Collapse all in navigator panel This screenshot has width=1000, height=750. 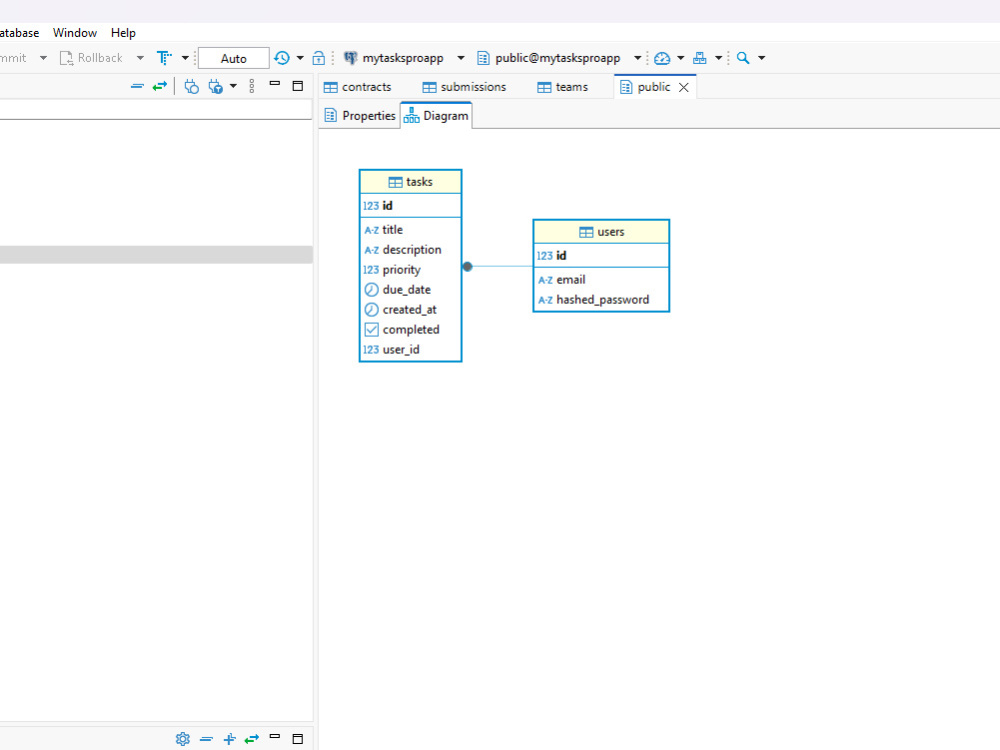[x=137, y=86]
